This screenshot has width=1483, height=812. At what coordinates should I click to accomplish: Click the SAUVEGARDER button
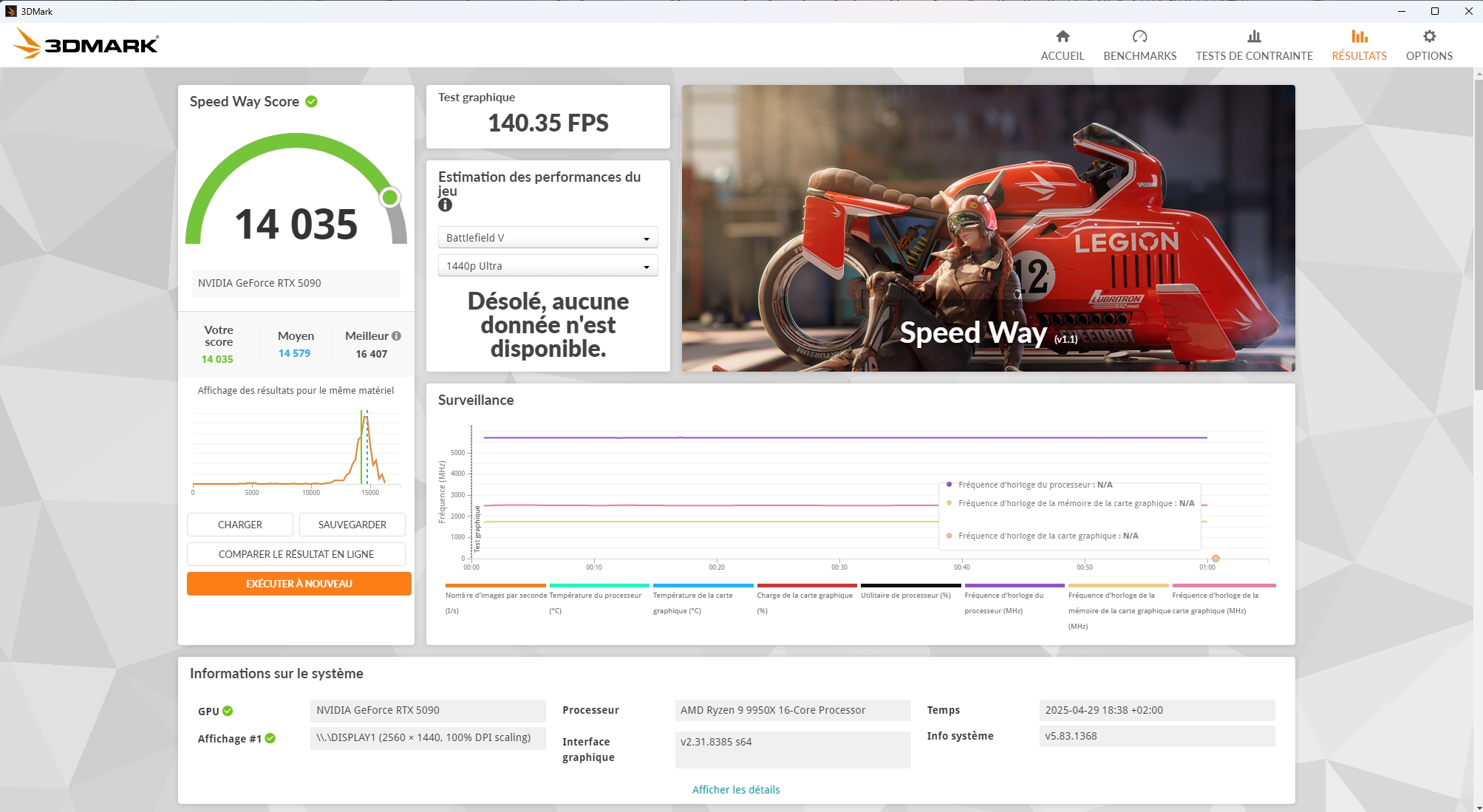352,525
